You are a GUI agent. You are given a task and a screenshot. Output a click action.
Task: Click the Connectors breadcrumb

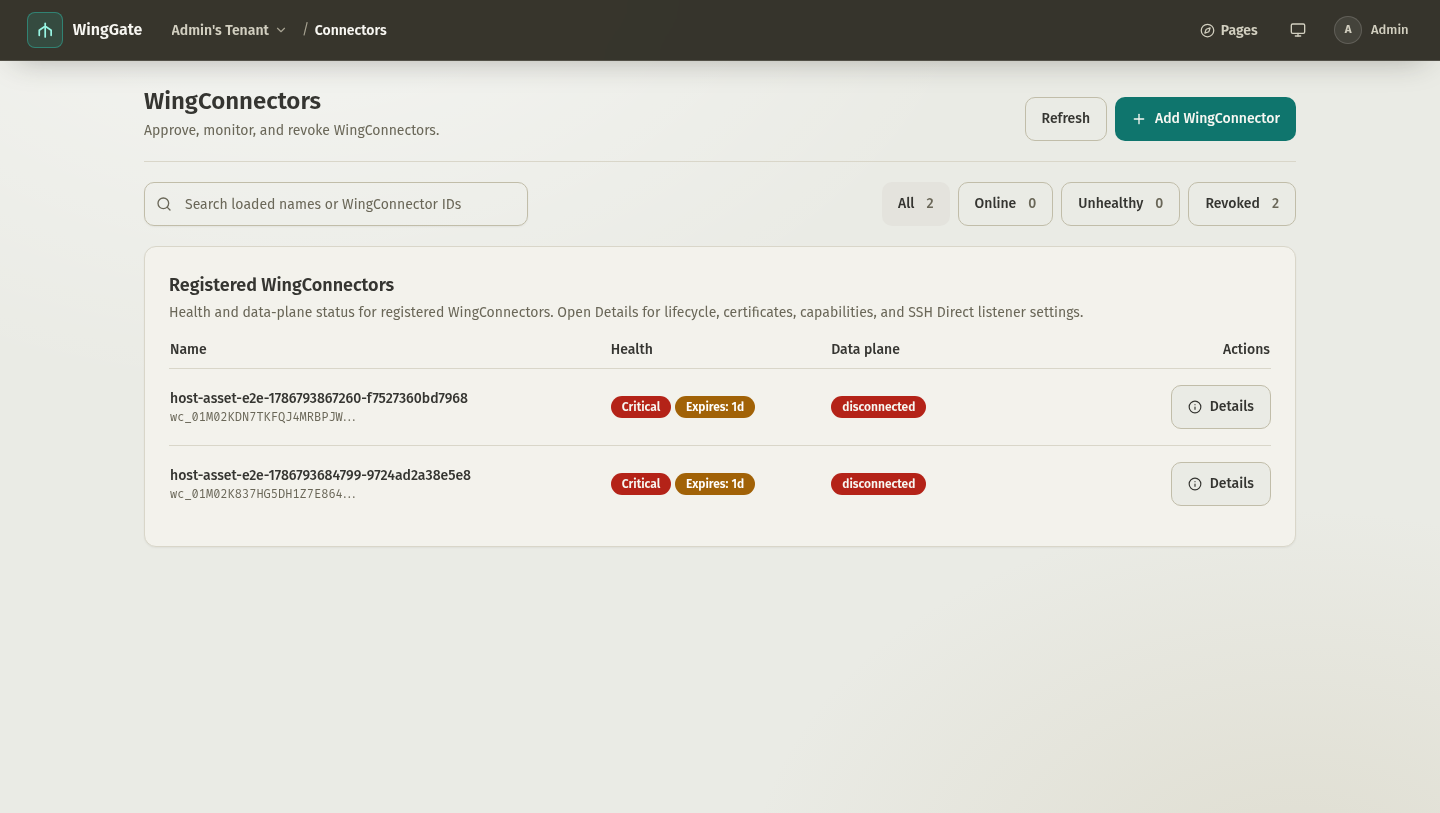350,30
